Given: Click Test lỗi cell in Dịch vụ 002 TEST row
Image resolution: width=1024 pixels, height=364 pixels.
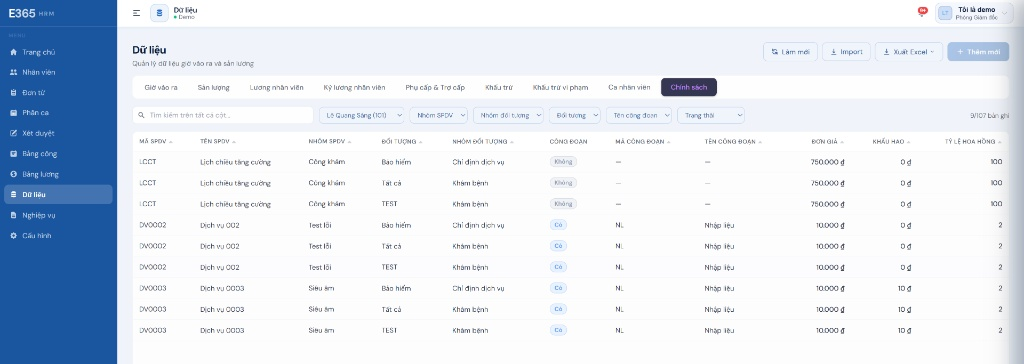Looking at the screenshot, I should tap(320, 267).
